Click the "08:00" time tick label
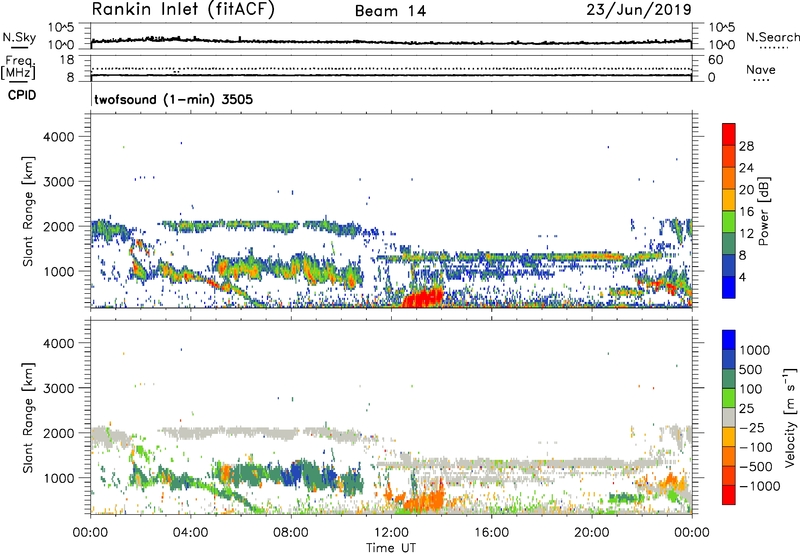Screen dimensions: 800x554 tap(290, 533)
